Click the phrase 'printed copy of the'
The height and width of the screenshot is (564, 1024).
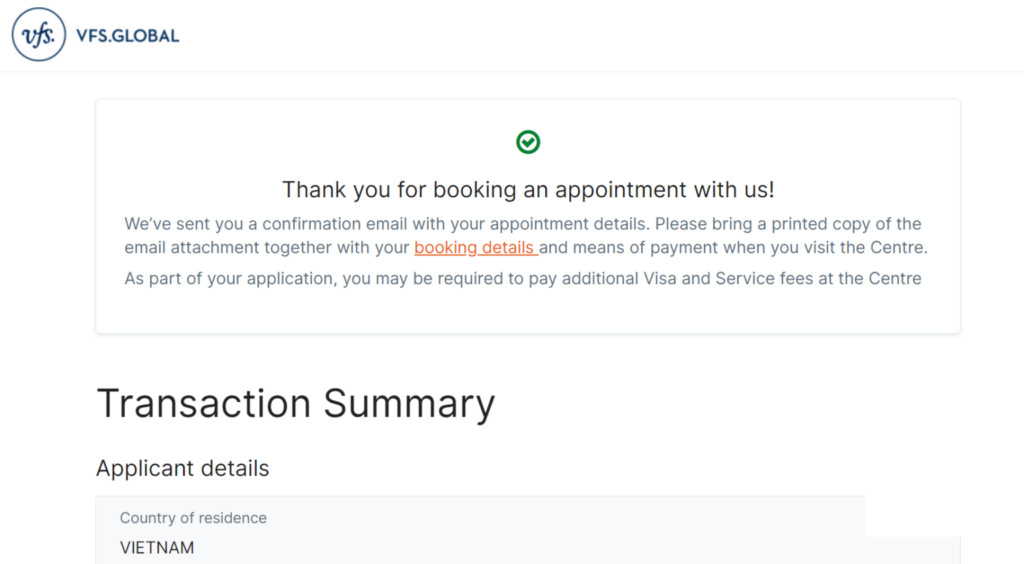(846, 224)
